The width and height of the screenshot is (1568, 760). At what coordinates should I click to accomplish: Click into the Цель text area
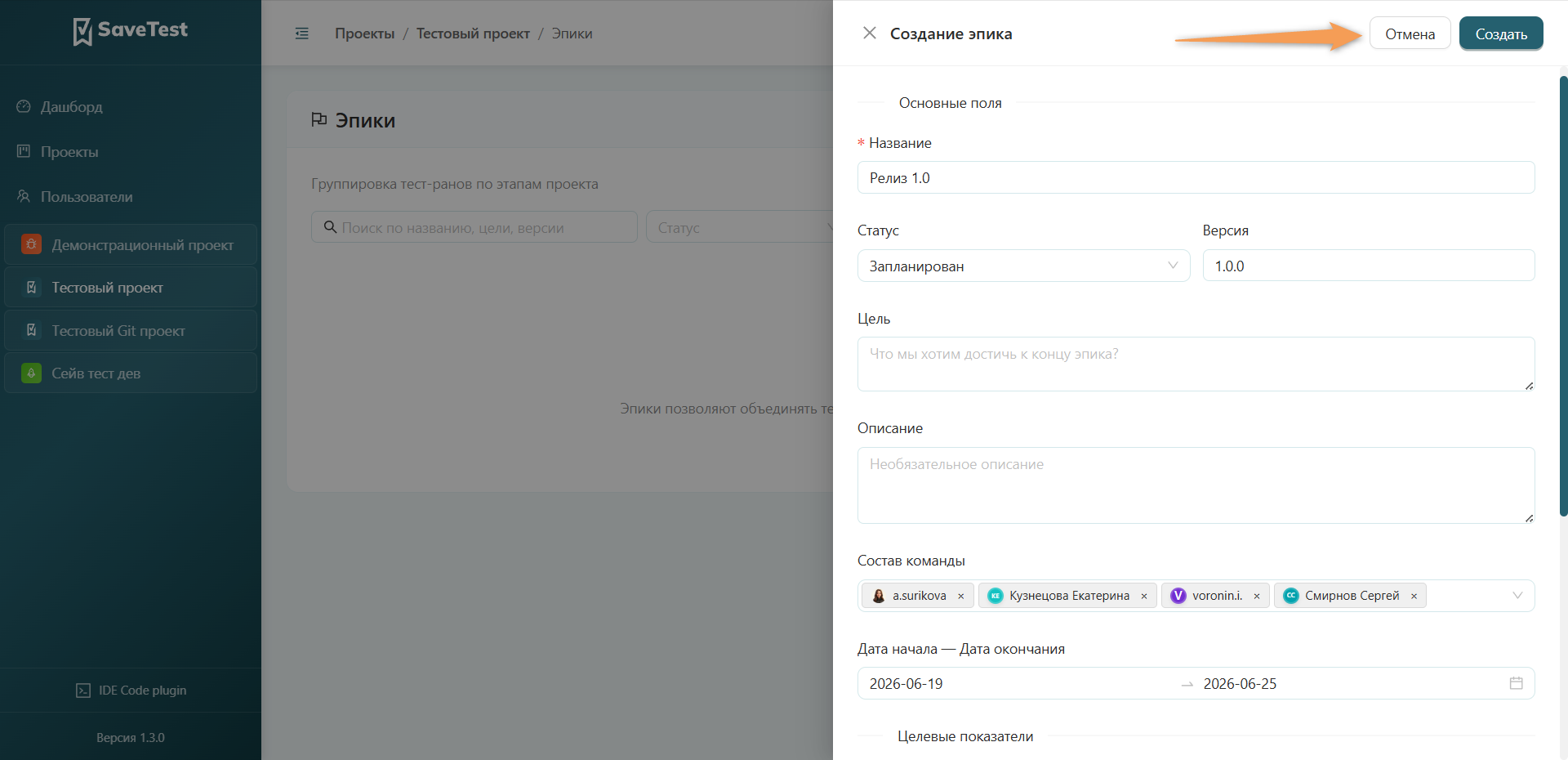tap(1196, 364)
